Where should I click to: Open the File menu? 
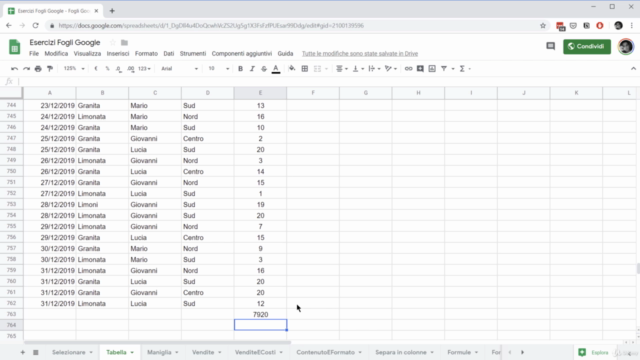(x=34, y=53)
